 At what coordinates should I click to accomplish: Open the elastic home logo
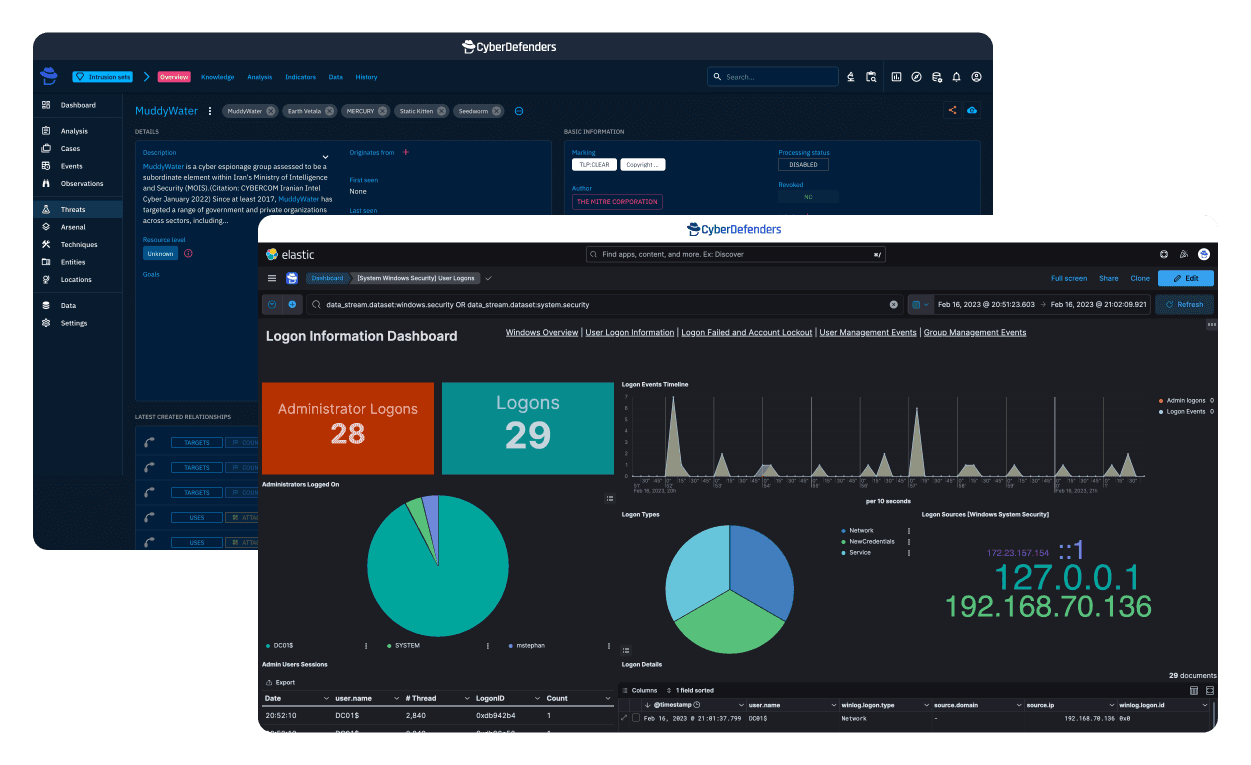(x=290, y=254)
